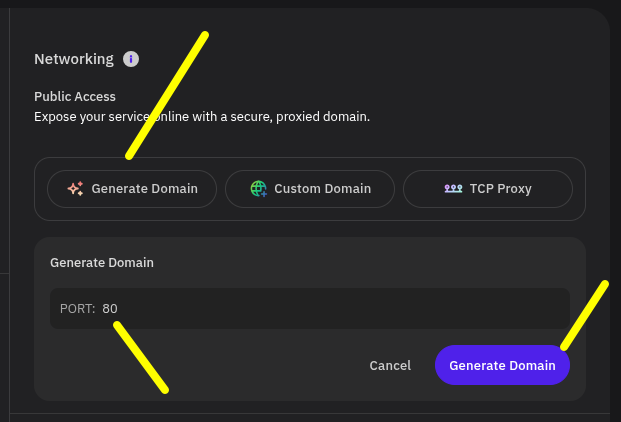Click the 'Custom Domain' text label
This screenshot has height=422, width=621.
323,189
